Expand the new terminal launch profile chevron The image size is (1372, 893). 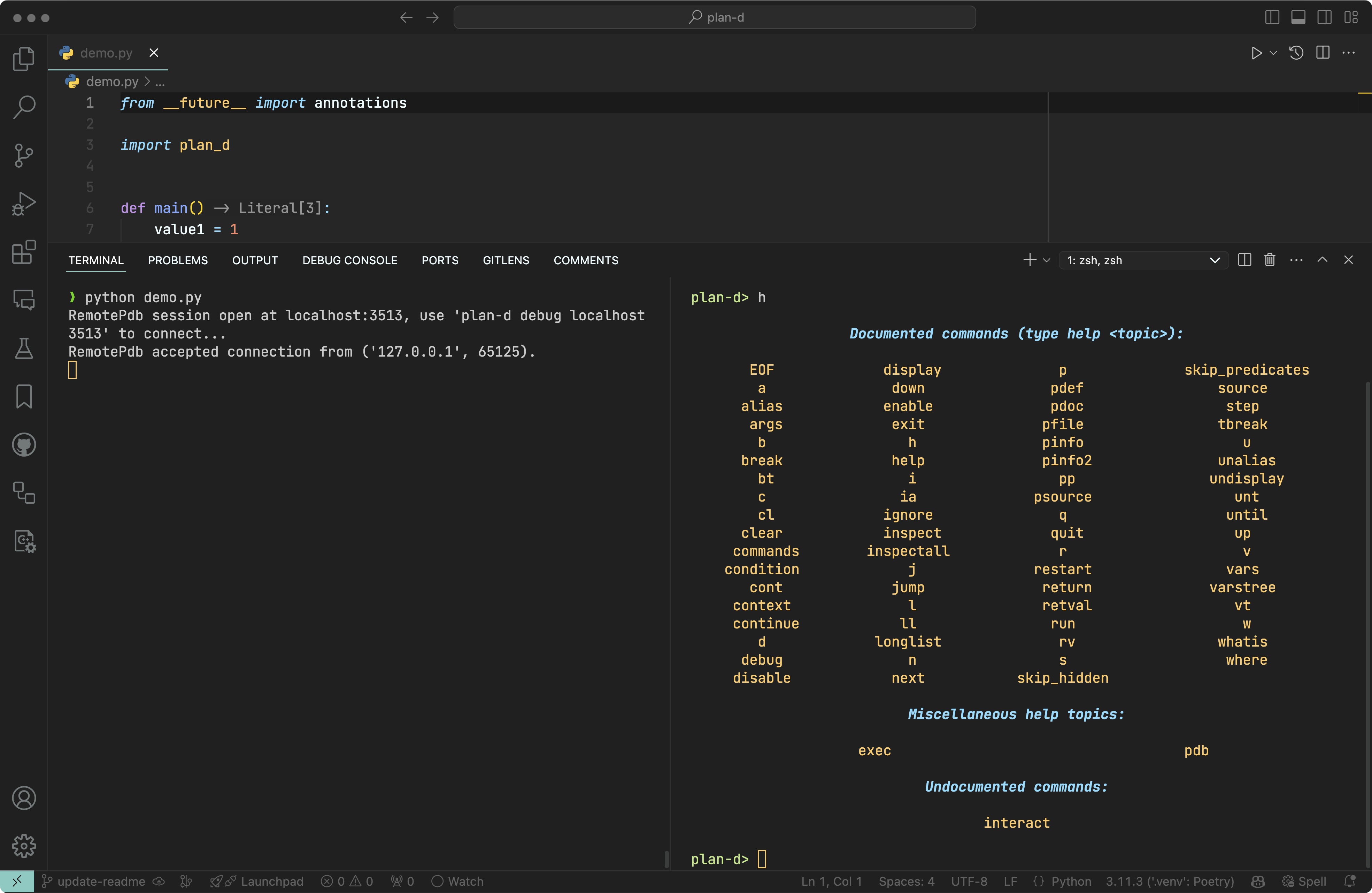(x=1047, y=260)
